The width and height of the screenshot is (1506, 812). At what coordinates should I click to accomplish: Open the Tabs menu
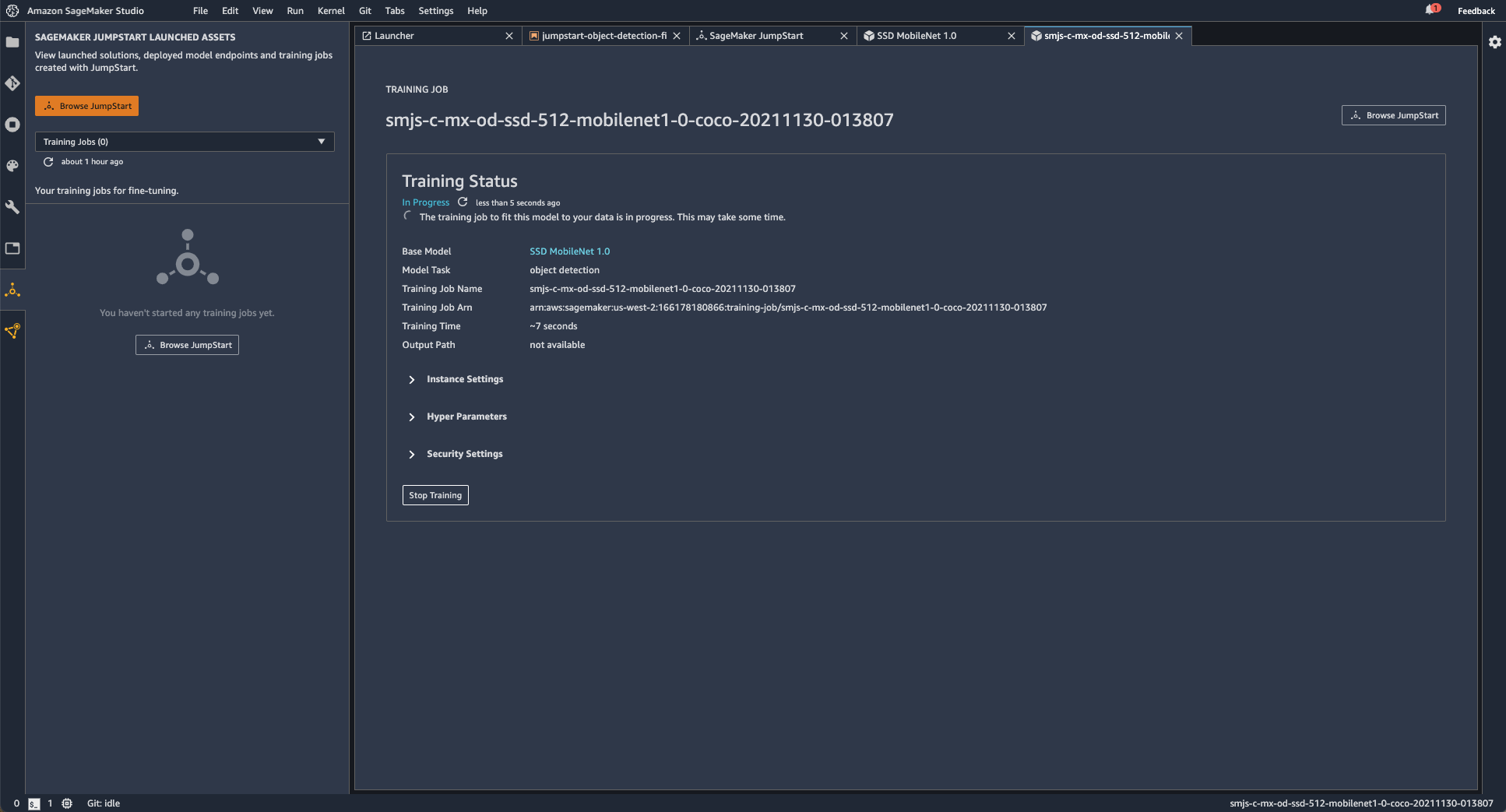[395, 11]
